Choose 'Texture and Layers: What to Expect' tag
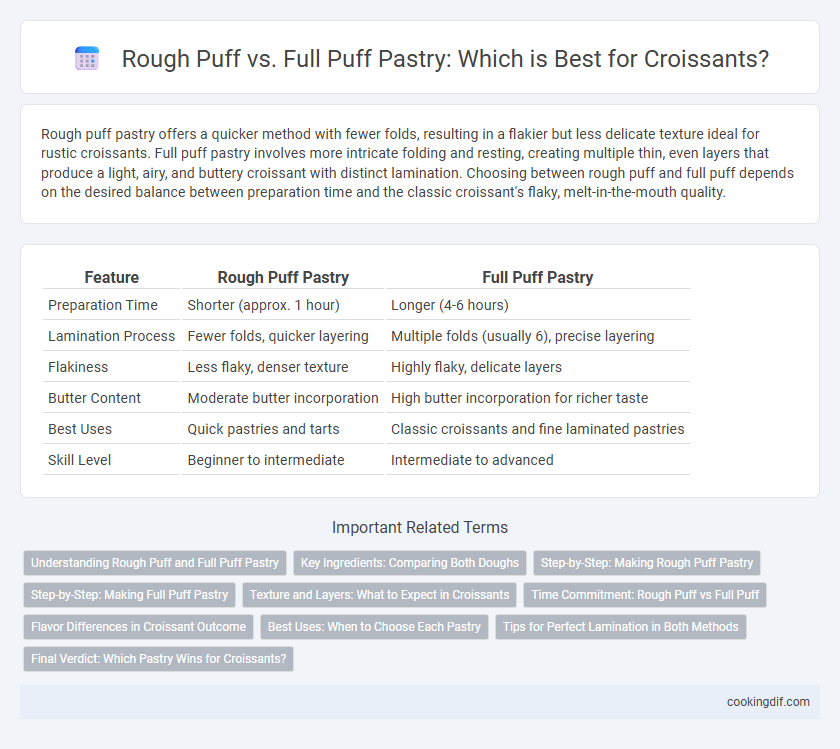 [379, 595]
